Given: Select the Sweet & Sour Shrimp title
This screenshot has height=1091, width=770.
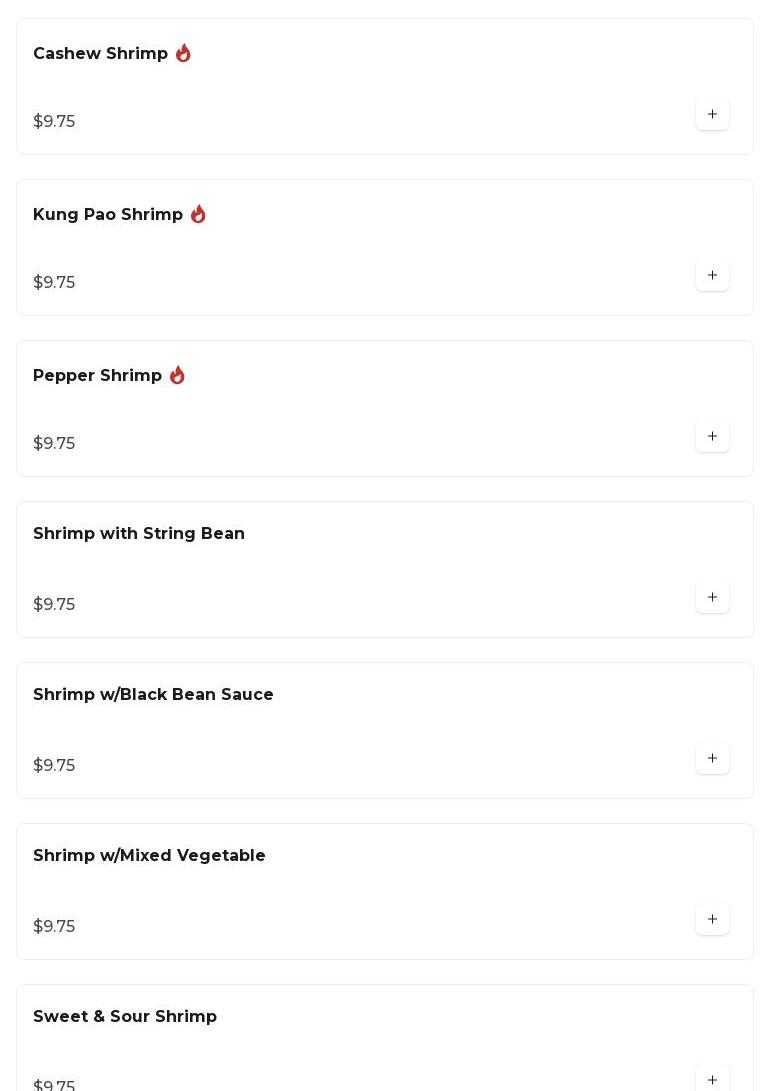Looking at the screenshot, I should 125,1017.
